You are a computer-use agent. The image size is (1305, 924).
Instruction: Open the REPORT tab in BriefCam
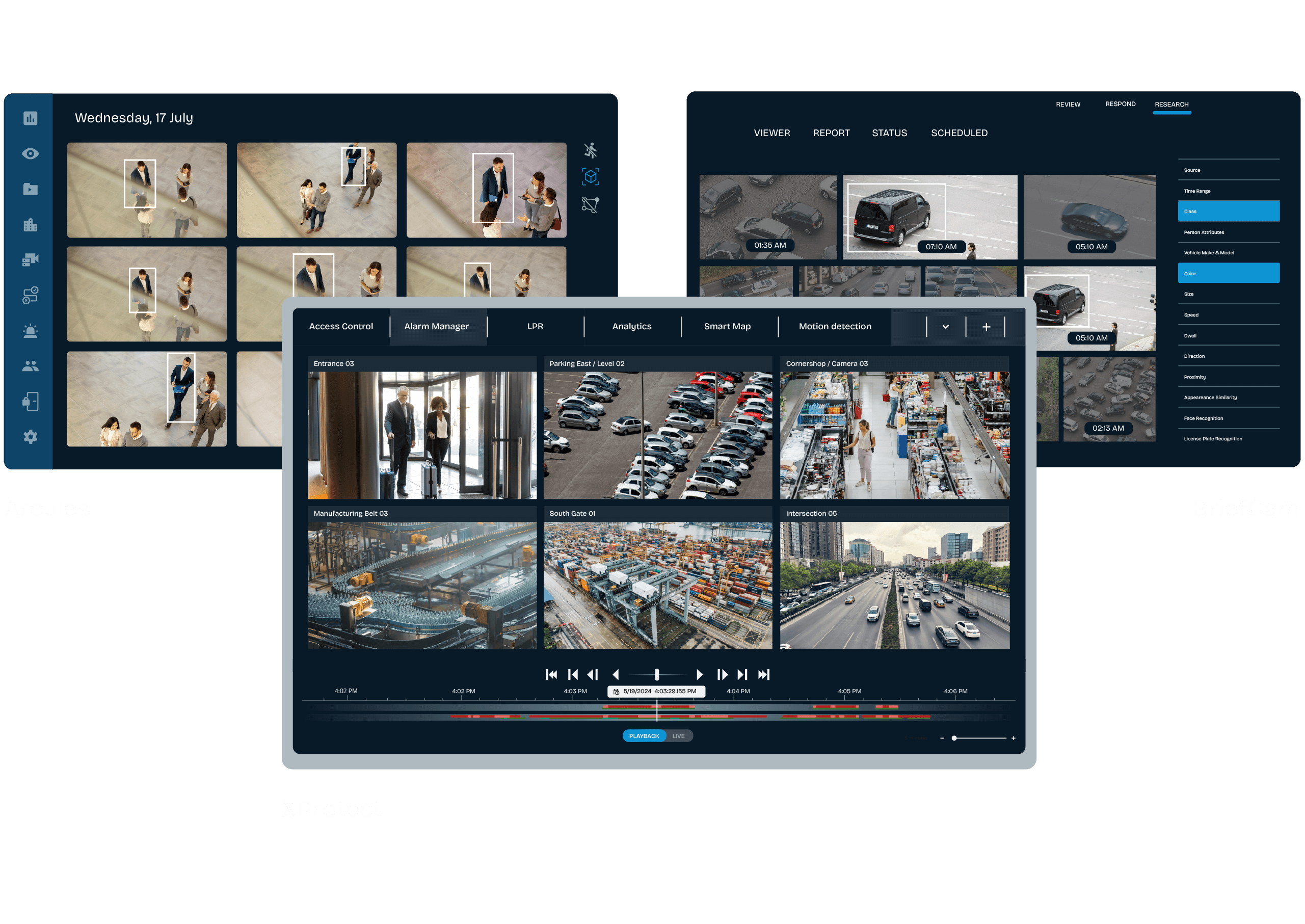coord(831,133)
